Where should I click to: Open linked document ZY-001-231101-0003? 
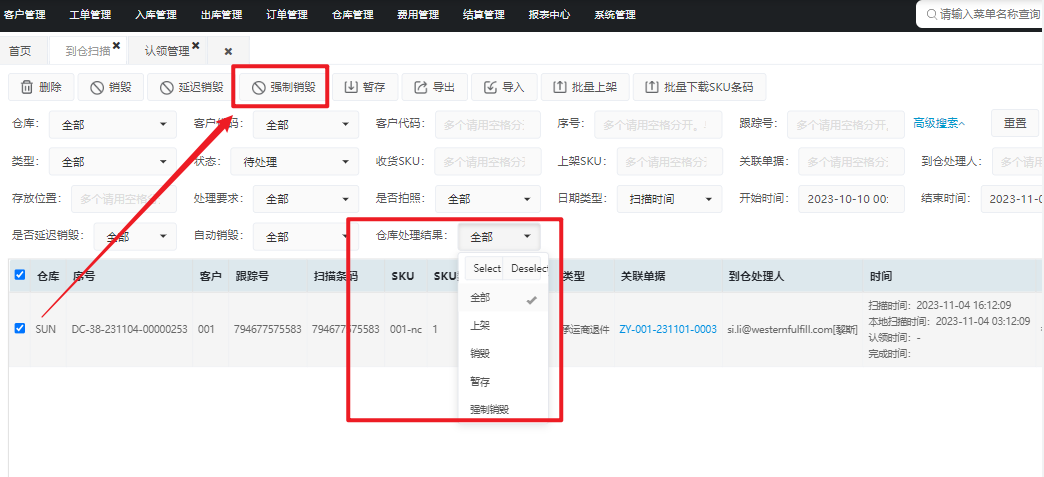click(668, 329)
